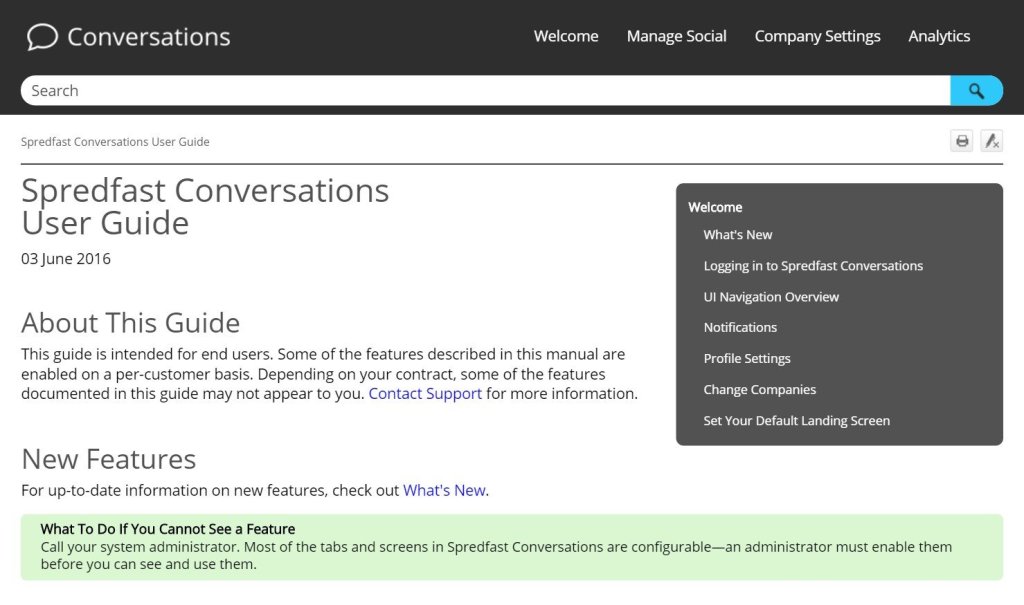Follow the Contact Support link

425,394
